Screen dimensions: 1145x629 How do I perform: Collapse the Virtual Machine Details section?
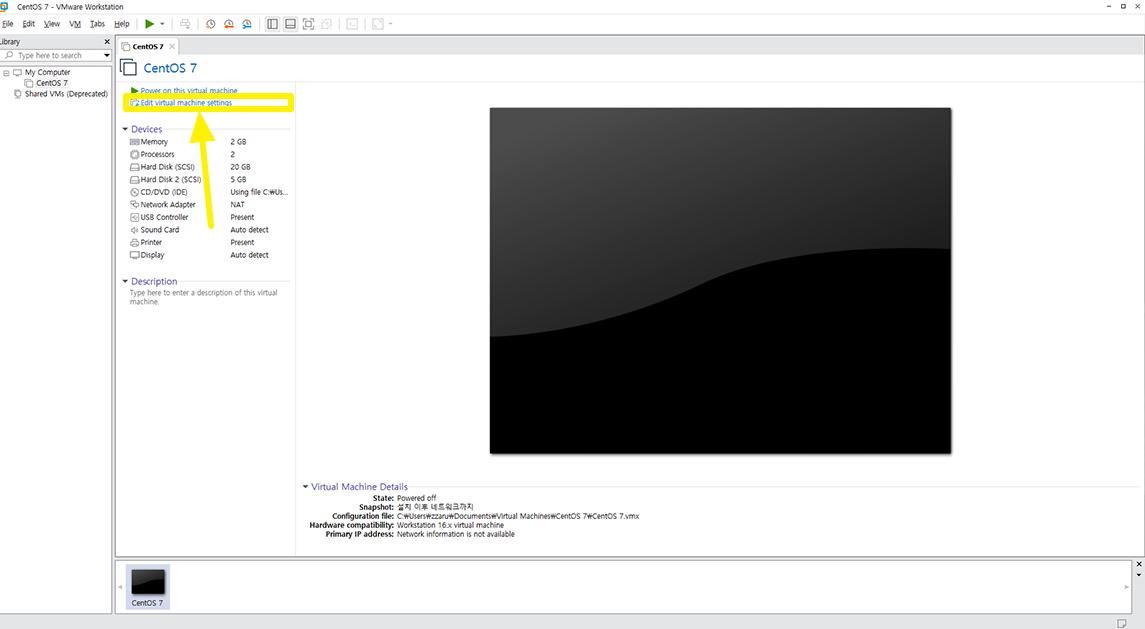tap(305, 487)
